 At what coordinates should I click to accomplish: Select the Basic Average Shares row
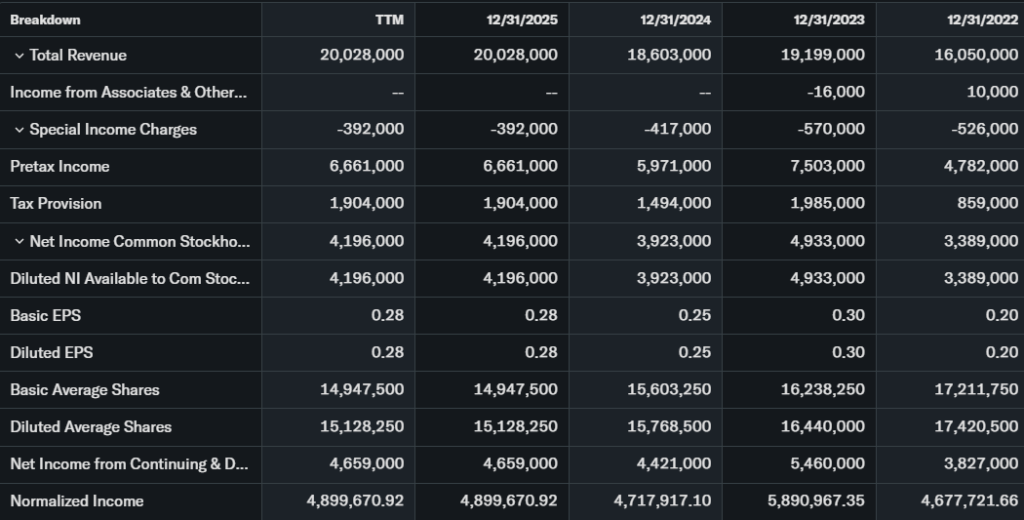(x=85, y=390)
